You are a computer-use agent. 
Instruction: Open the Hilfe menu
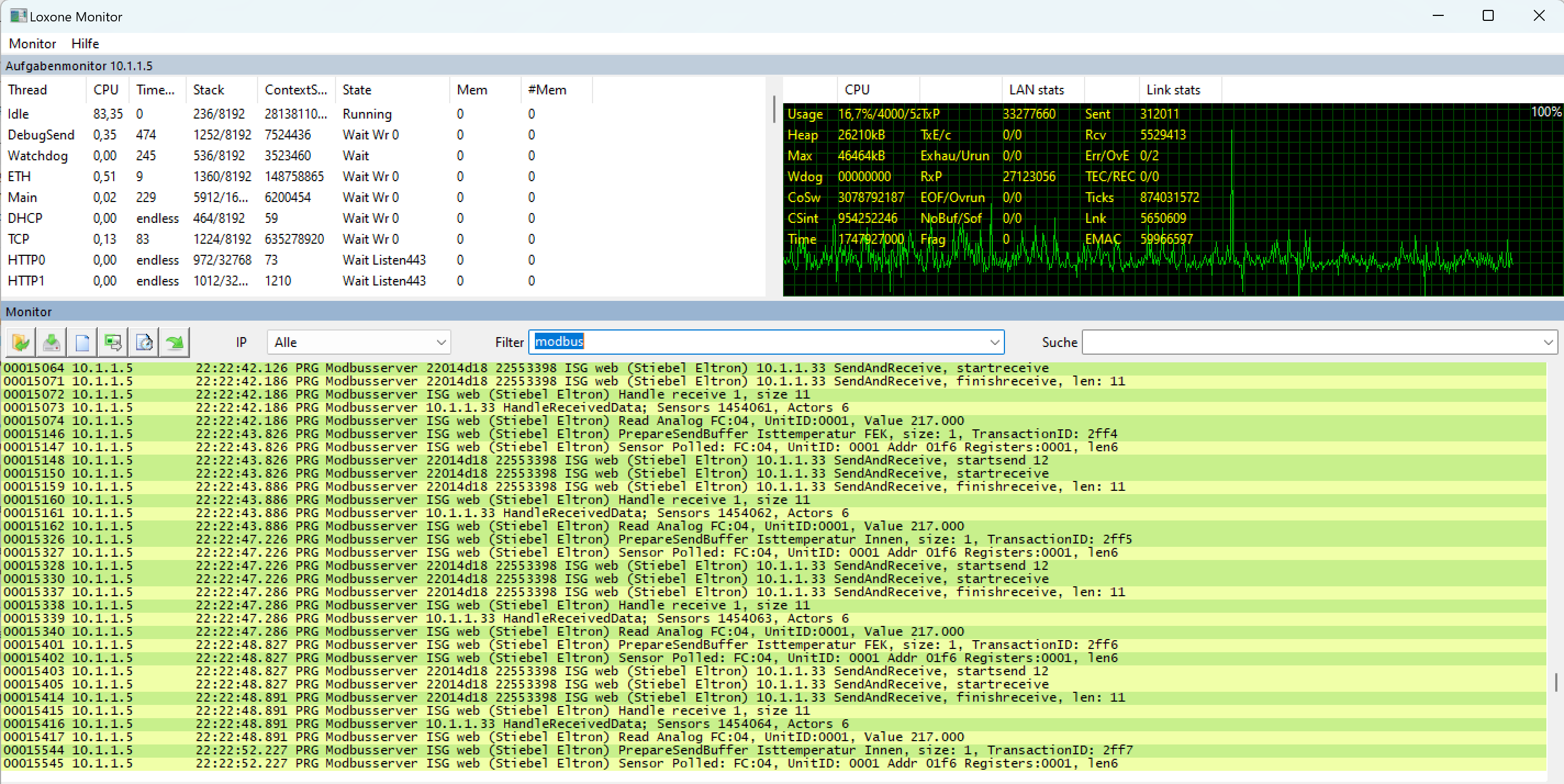(x=85, y=44)
